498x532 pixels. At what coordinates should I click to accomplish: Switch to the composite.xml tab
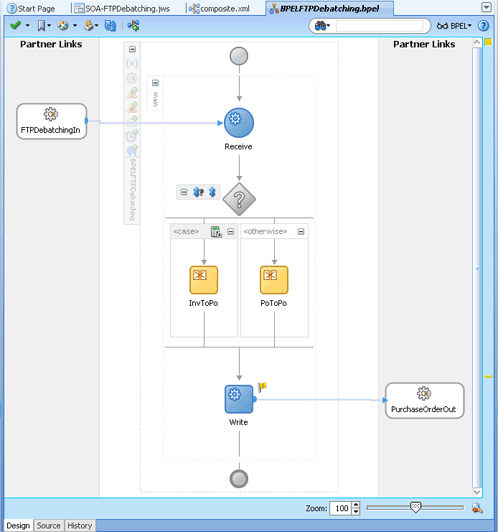(219, 8)
